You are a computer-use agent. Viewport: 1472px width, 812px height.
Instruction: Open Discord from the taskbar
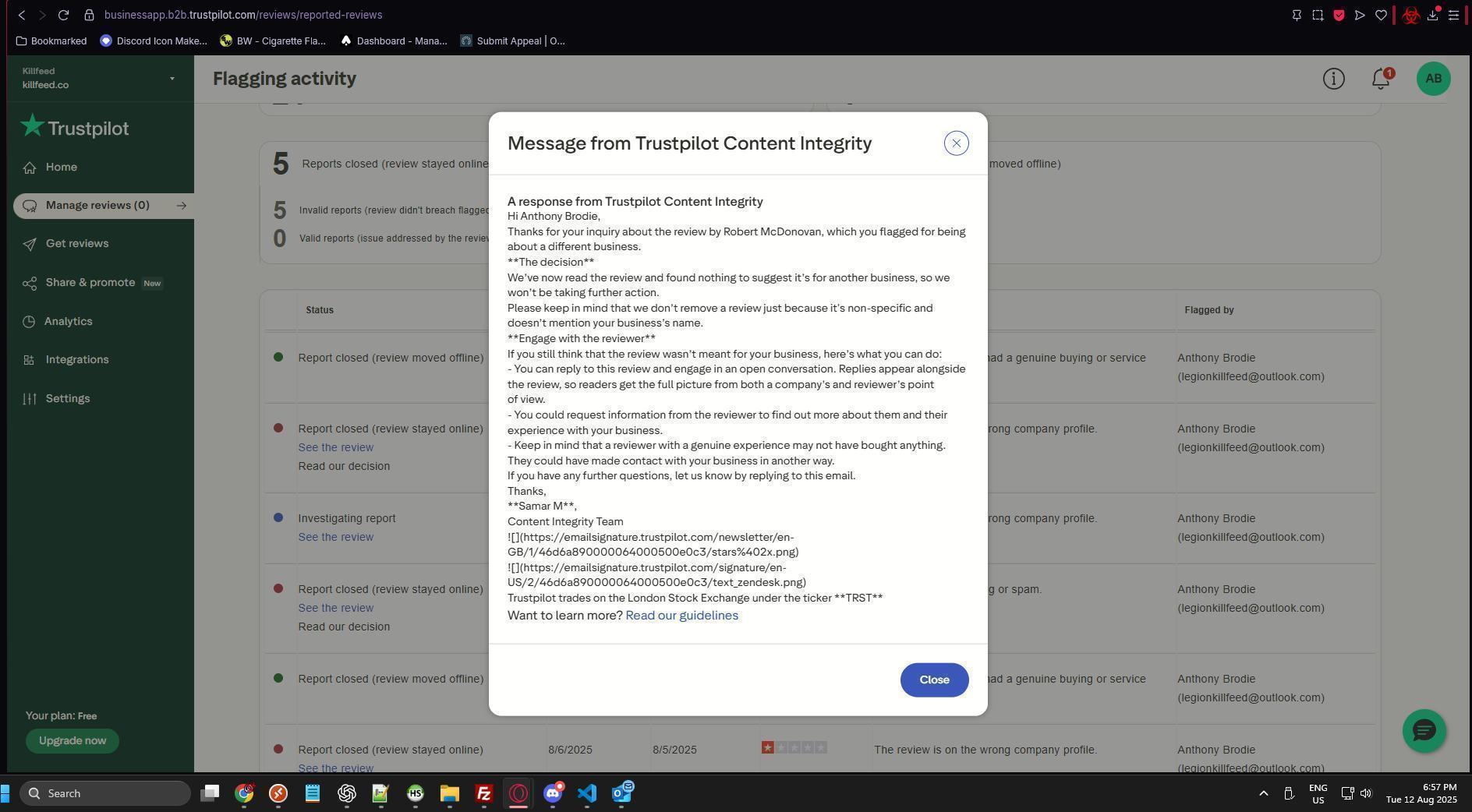(x=554, y=793)
